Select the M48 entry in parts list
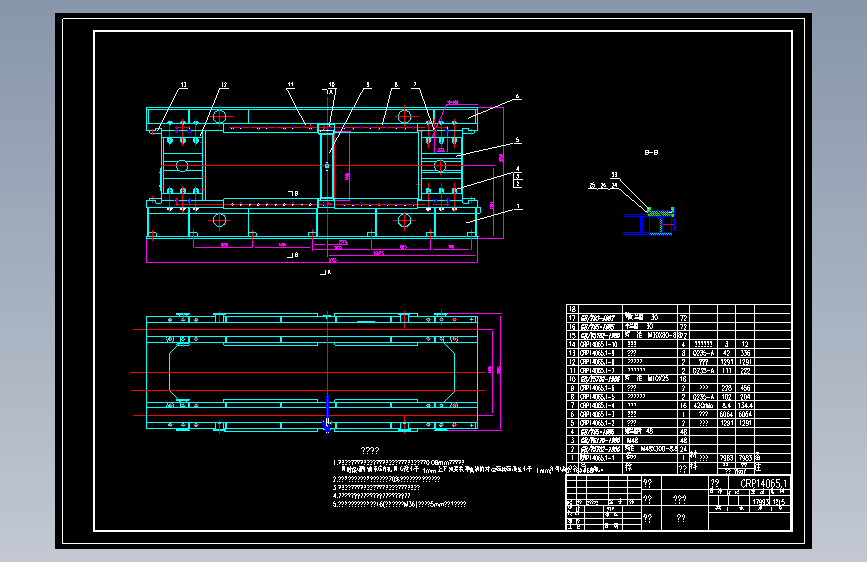This screenshot has width=867, height=562. point(632,441)
